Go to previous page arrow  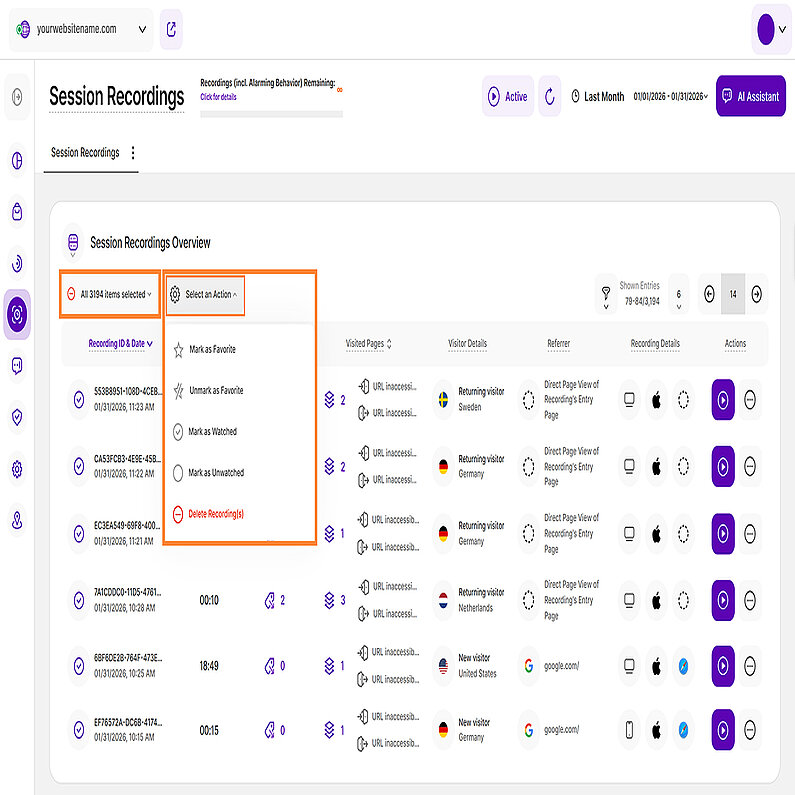click(709, 294)
